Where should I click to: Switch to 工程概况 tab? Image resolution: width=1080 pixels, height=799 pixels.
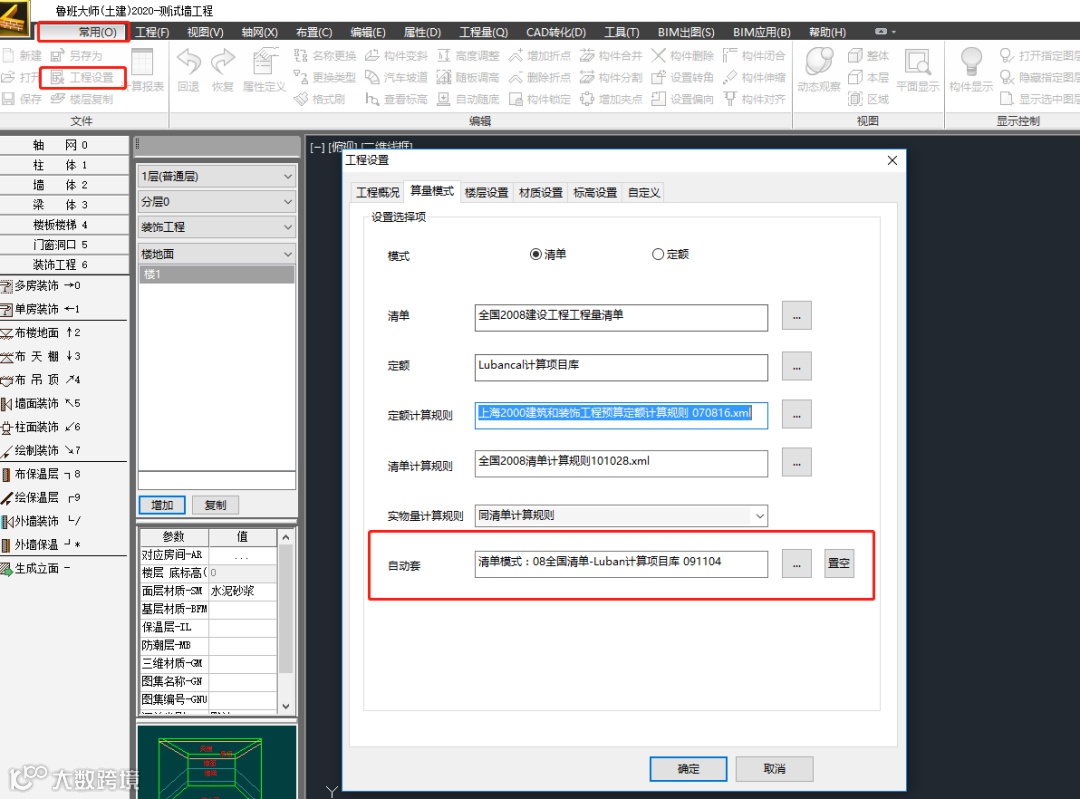point(377,193)
